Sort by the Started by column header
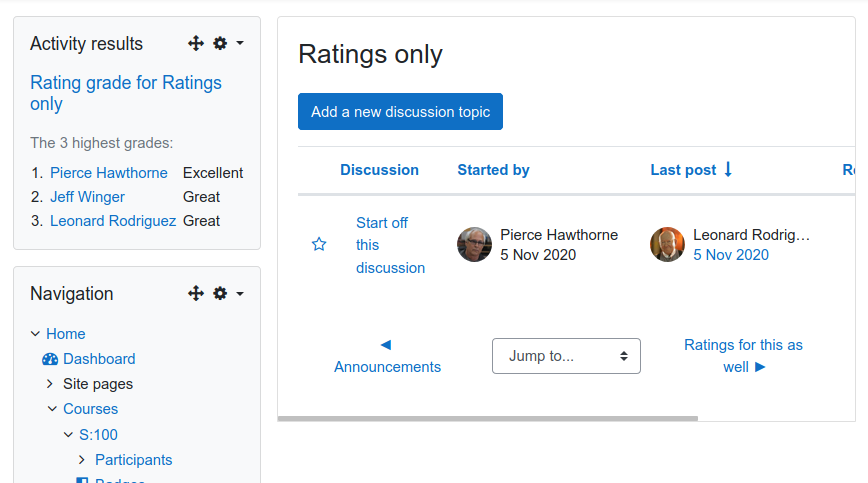 tap(493, 170)
